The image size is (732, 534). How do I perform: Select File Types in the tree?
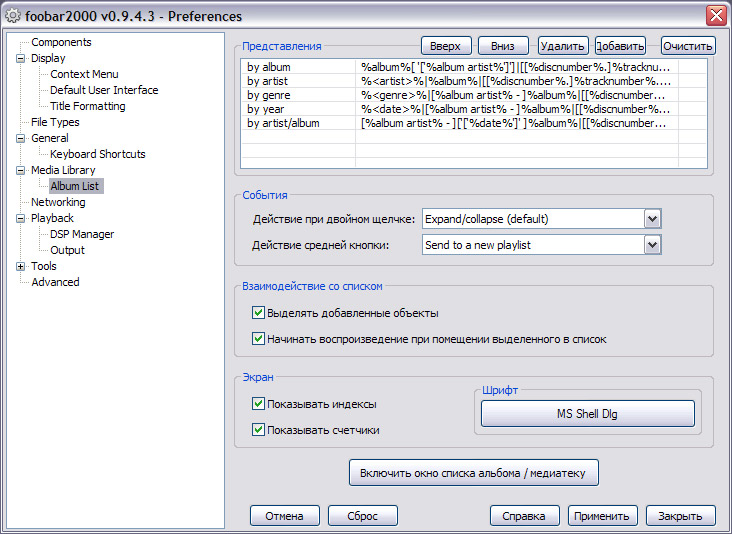point(55,122)
